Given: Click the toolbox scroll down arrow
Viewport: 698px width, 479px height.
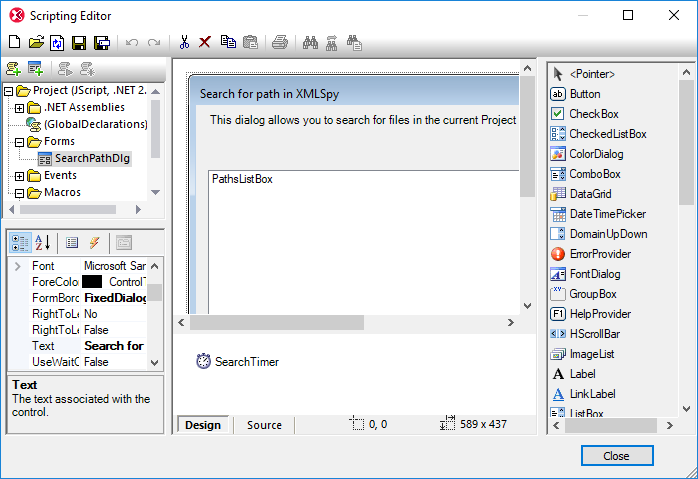Looking at the screenshot, I should [x=686, y=408].
